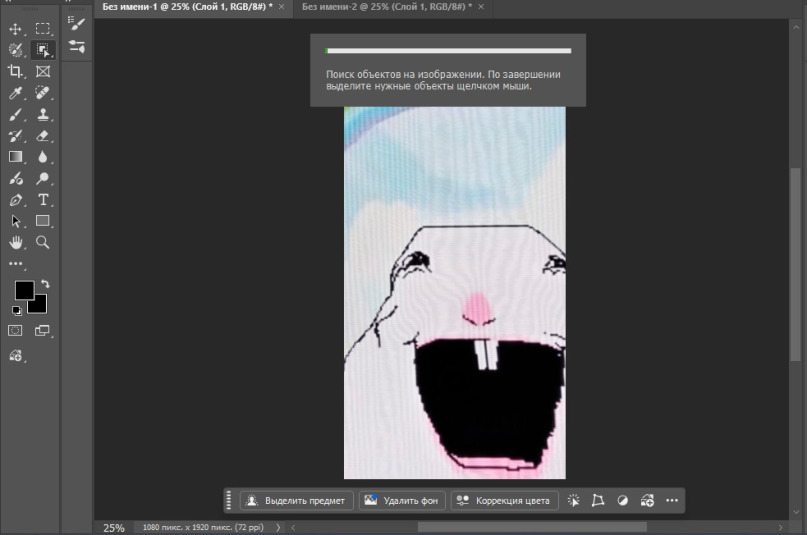The height and width of the screenshot is (535, 807).
Task: Toggle Quick Mask mode
Action: point(15,331)
